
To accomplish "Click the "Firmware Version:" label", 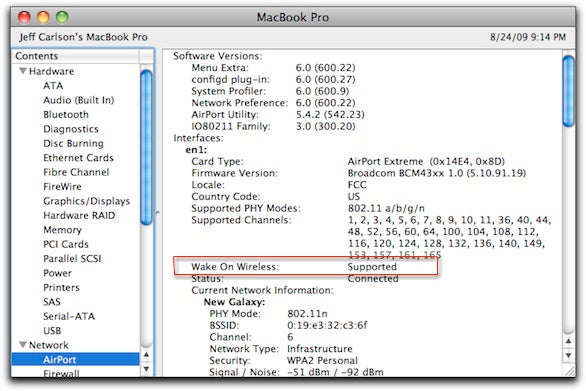I will [235, 173].
